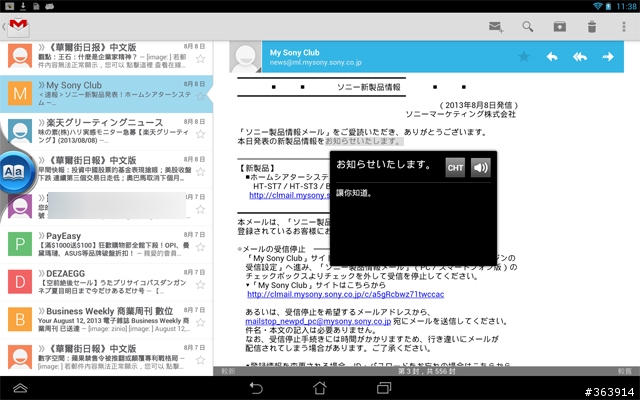Go to newer message at bottom left
640x400 pixels.
tap(228, 371)
